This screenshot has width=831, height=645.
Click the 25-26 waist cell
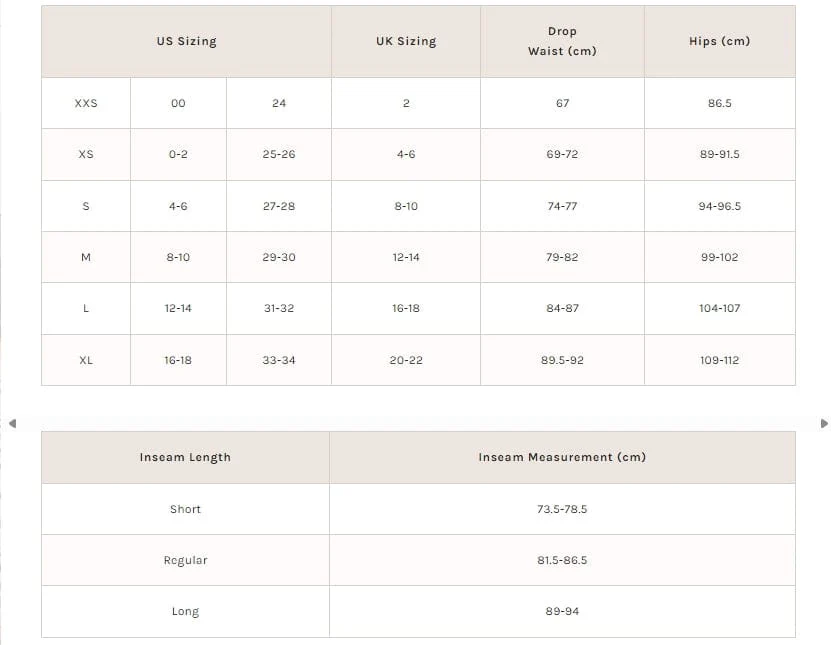(279, 154)
